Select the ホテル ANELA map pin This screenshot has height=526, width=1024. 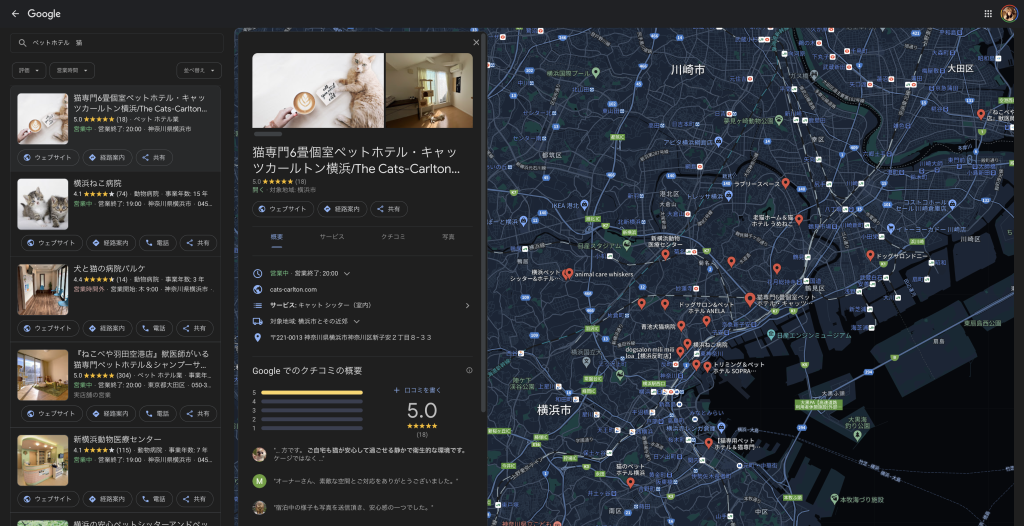(706, 321)
